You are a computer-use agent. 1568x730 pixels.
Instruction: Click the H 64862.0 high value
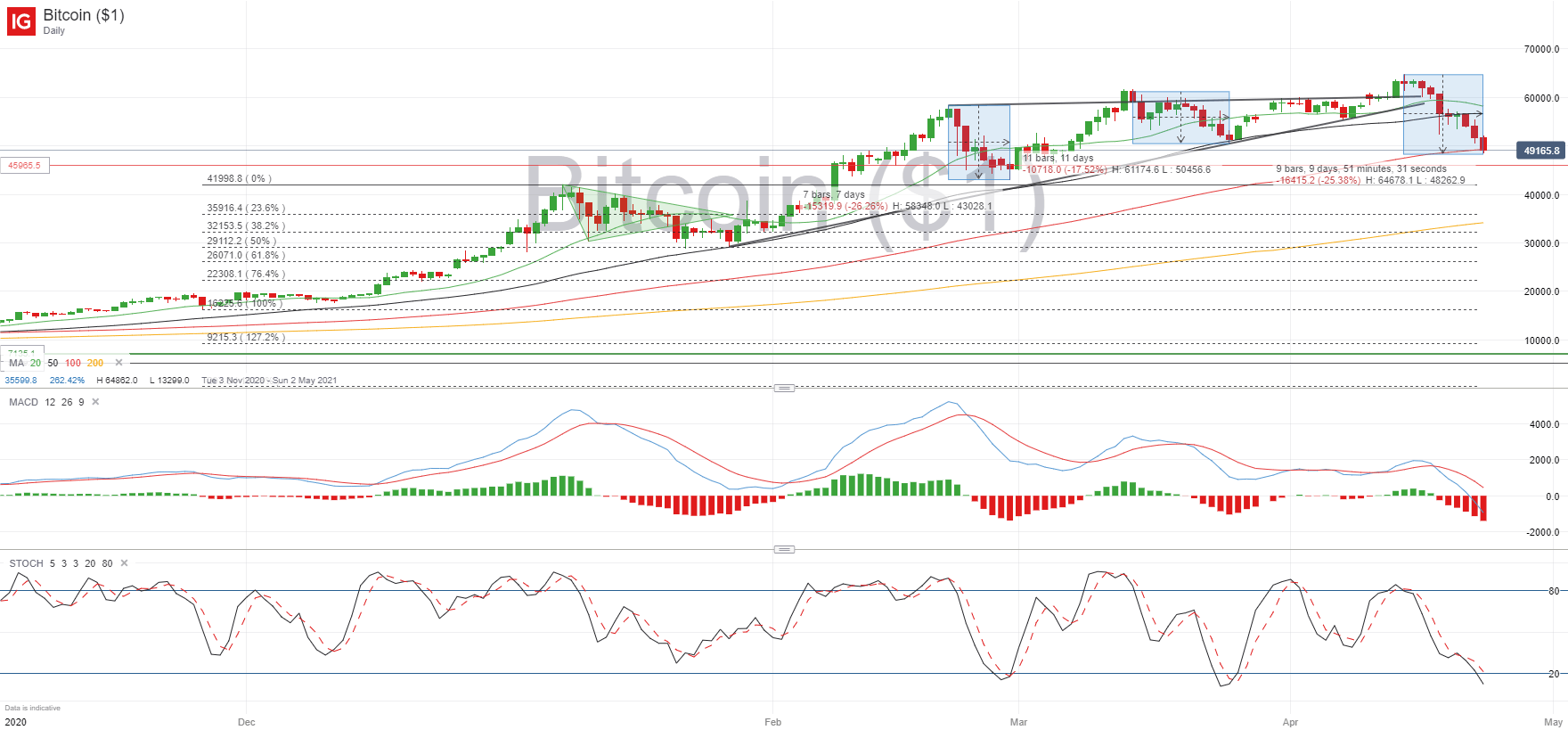[117, 381]
